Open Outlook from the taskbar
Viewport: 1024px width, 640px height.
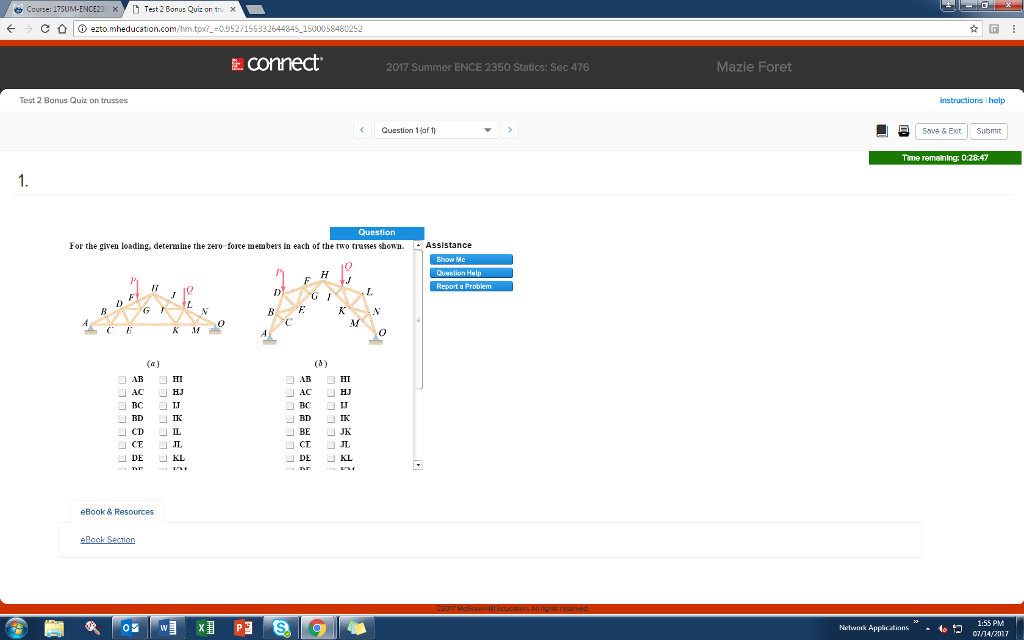point(129,627)
